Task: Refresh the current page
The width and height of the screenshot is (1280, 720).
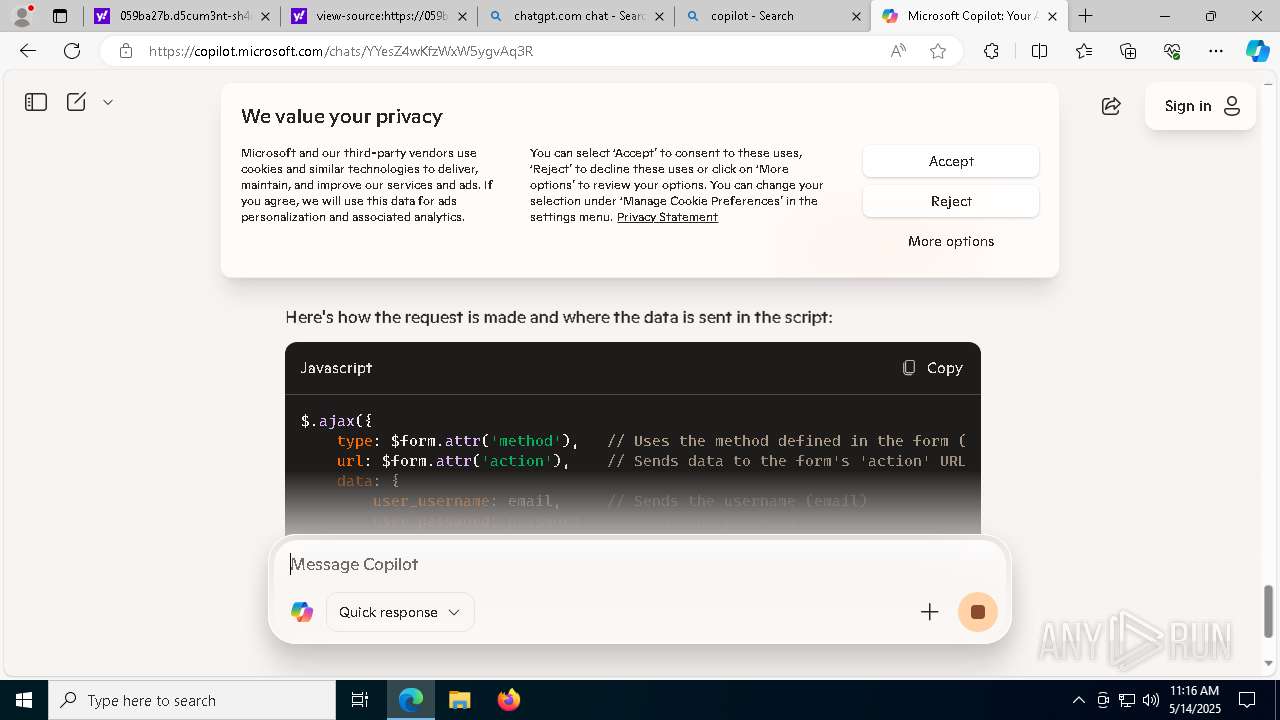Action: pyautogui.click(x=72, y=51)
